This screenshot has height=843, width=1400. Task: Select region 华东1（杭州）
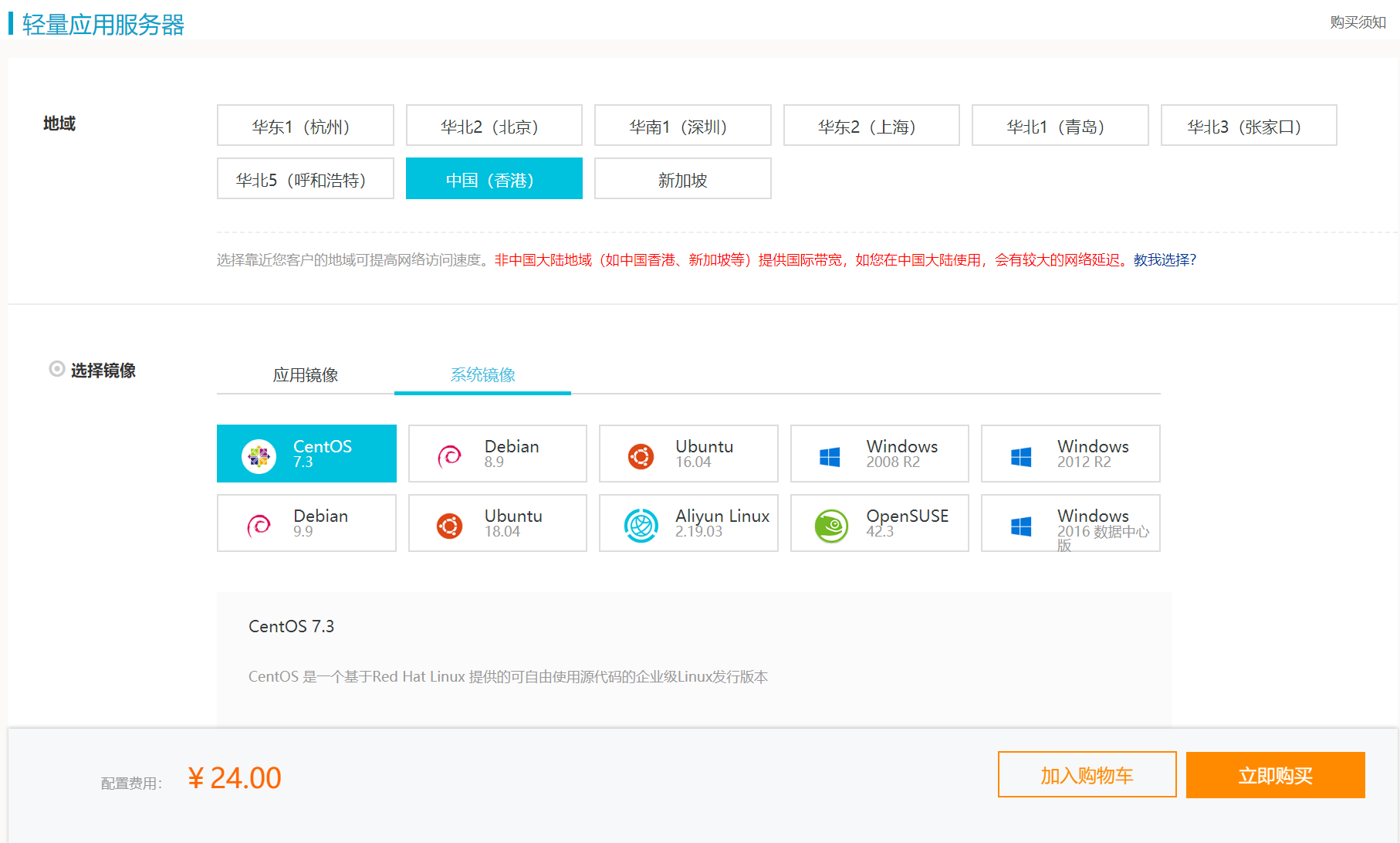(306, 125)
